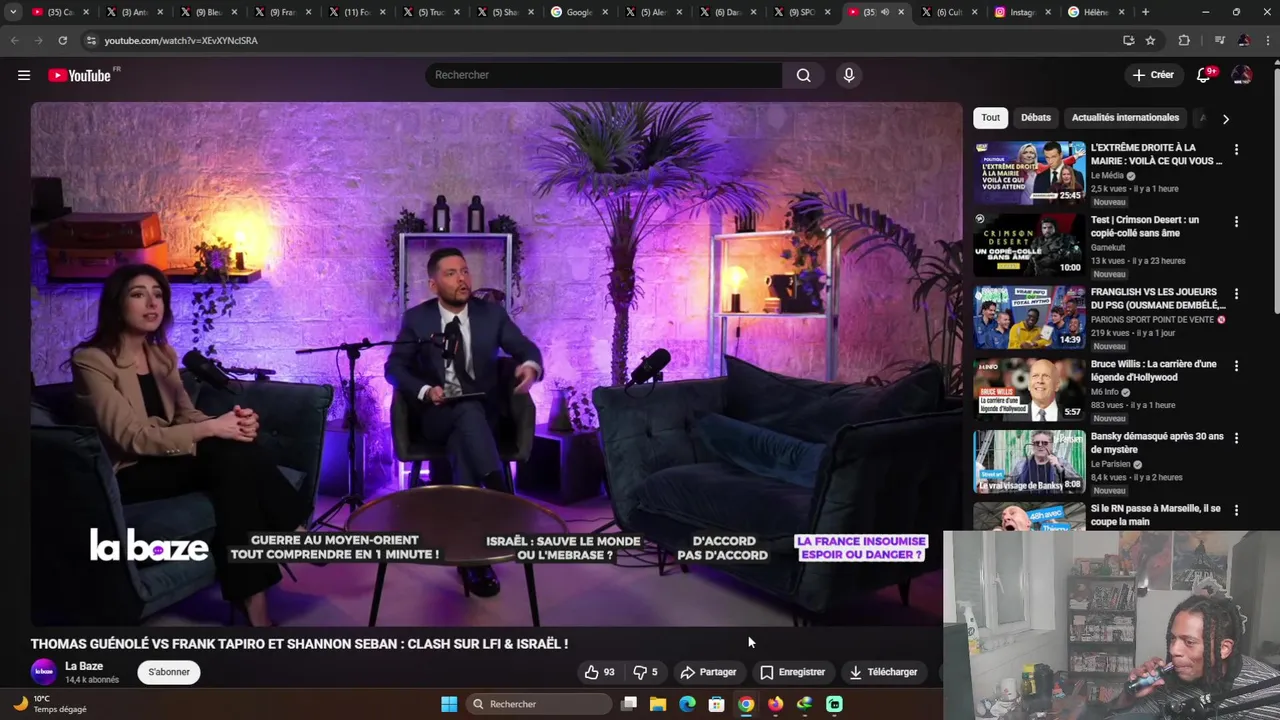The image size is (1280, 720).
Task: Switch to the Hélène browser tab
Action: pyautogui.click(x=1096, y=12)
